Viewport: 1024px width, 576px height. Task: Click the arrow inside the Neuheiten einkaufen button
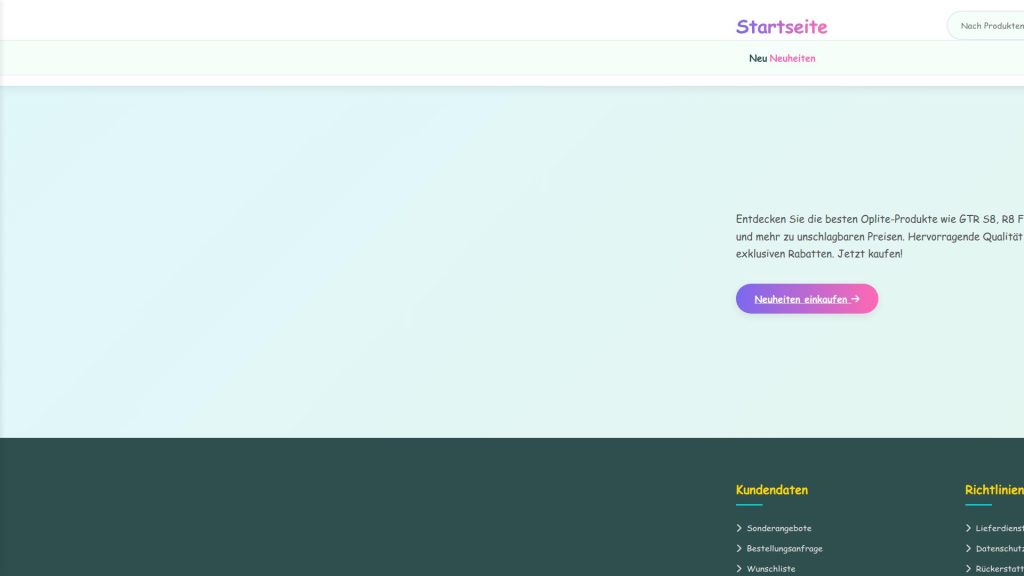(854, 298)
